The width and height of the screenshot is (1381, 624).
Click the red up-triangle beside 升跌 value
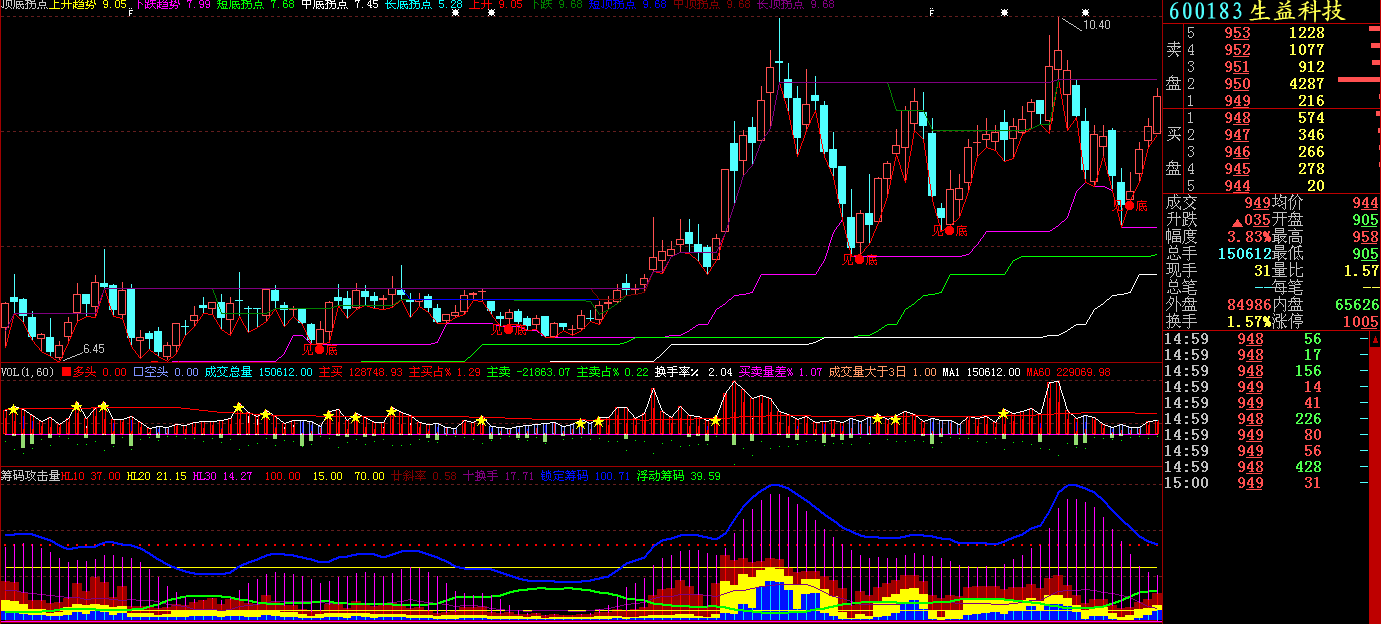coord(1238,220)
